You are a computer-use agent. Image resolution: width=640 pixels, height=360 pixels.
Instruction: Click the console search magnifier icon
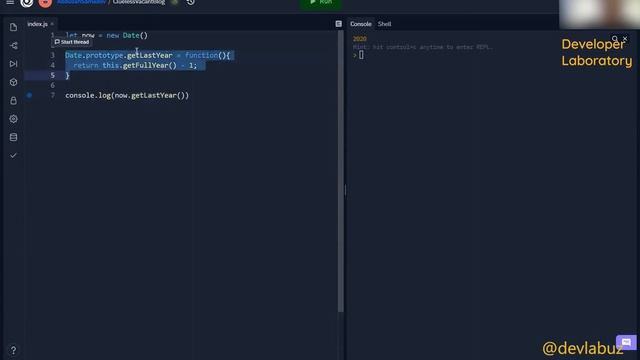tap(615, 39)
